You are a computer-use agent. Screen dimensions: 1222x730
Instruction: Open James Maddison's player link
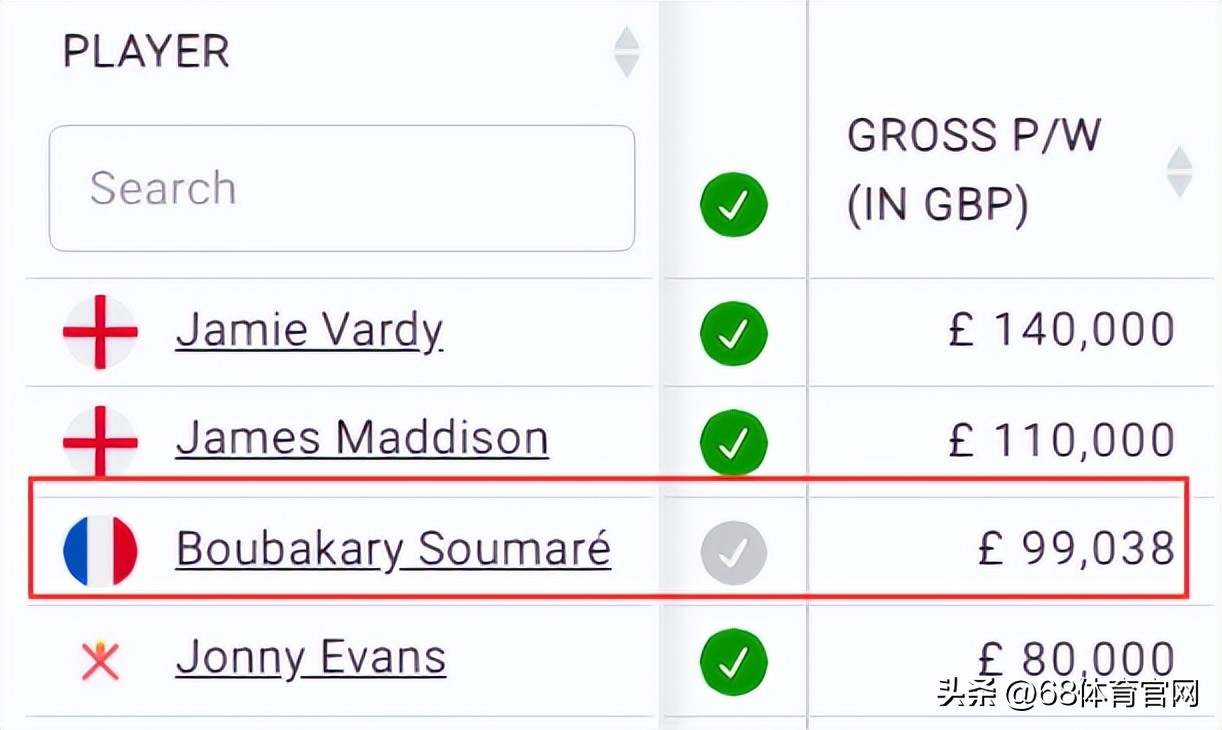pos(362,440)
